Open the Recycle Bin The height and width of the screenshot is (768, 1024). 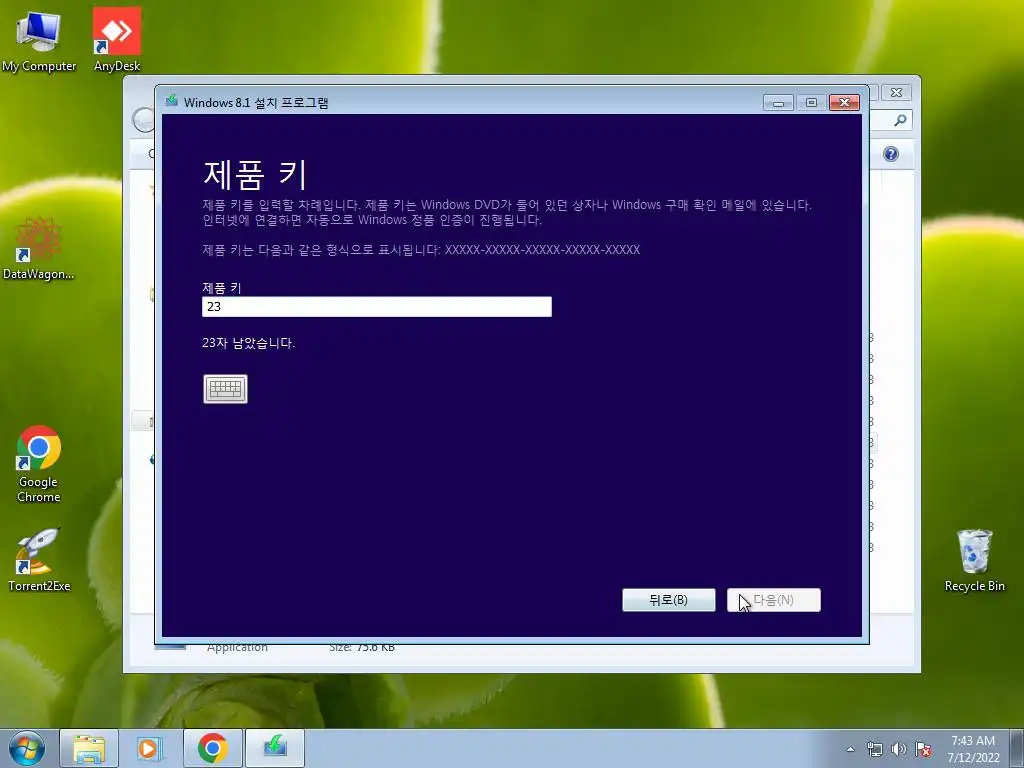tap(974, 560)
